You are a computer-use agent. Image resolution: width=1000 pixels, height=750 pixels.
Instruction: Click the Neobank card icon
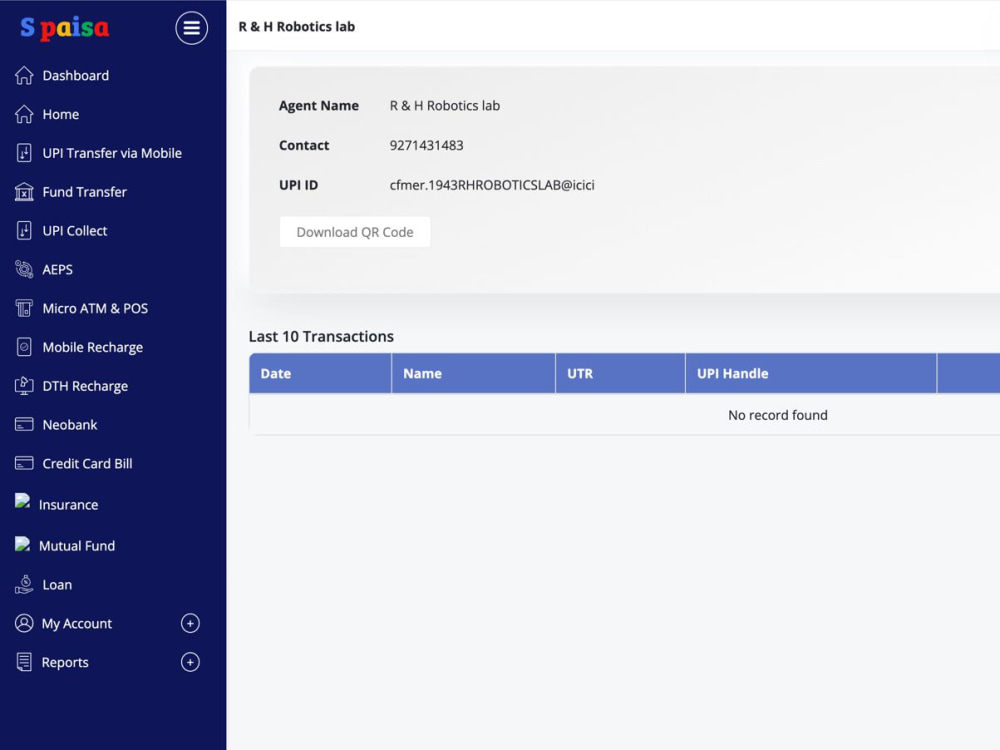tap(24, 425)
